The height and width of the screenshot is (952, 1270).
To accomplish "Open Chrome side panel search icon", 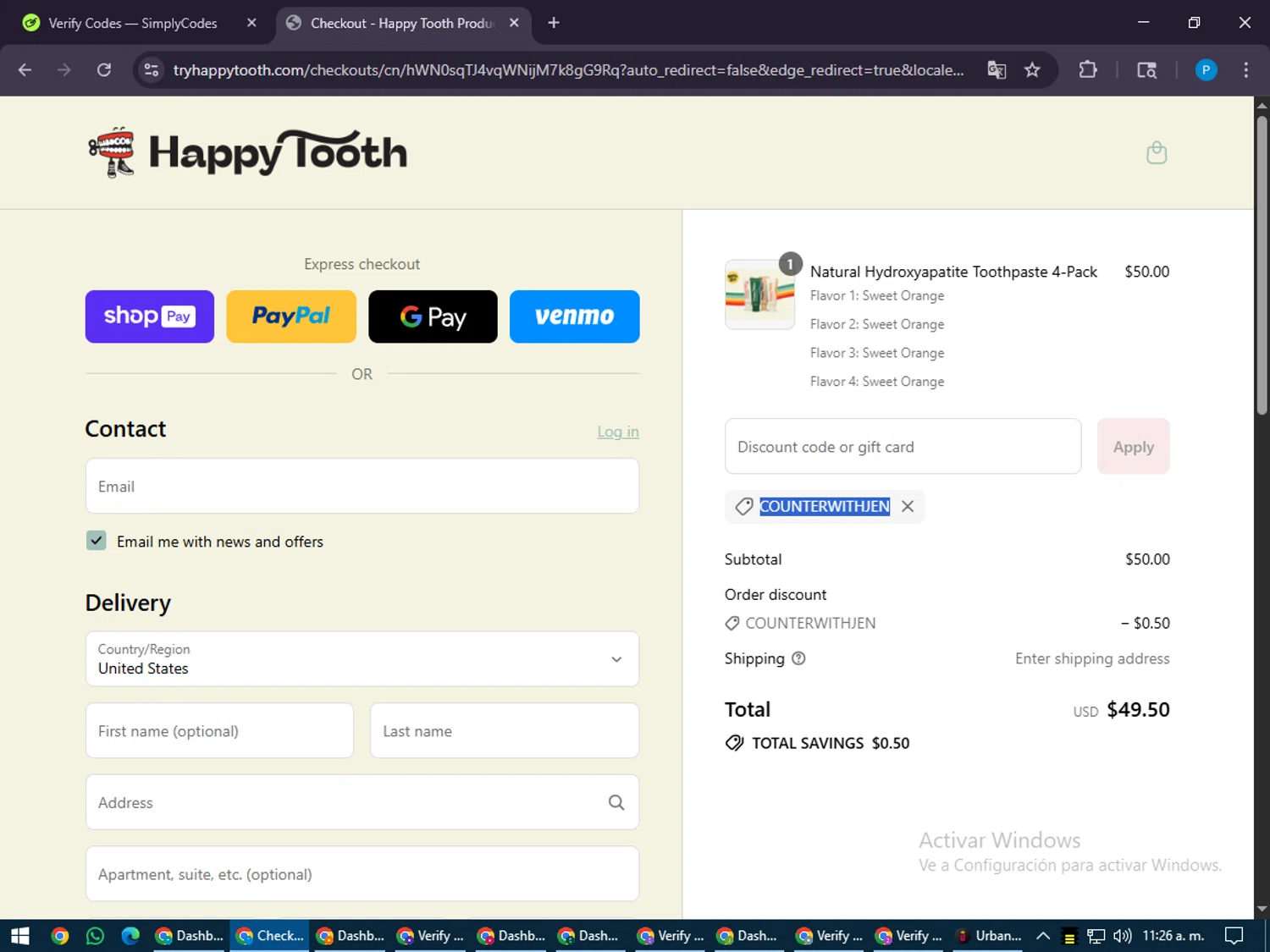I will coord(1146,69).
